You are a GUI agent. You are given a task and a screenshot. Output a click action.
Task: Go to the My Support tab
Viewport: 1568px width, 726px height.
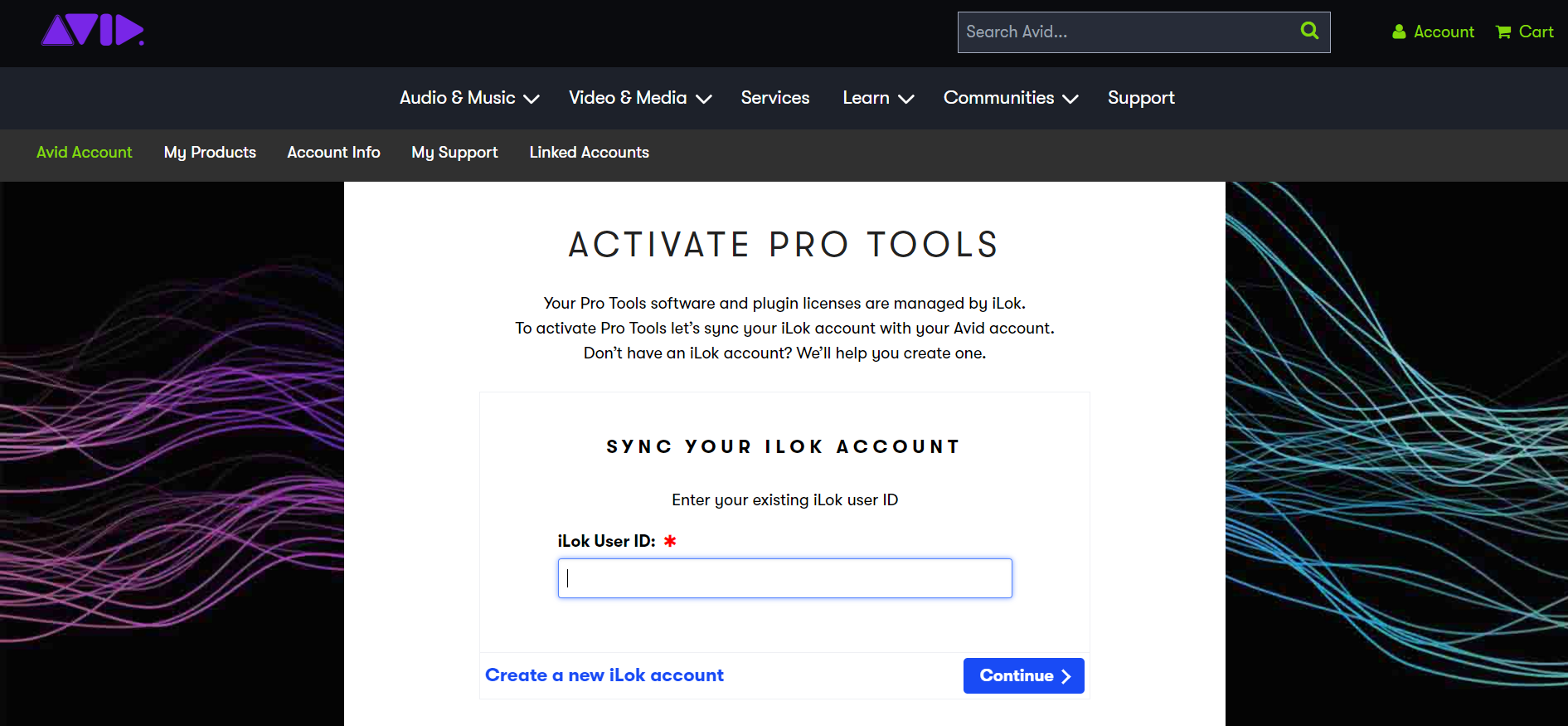pyautogui.click(x=454, y=153)
